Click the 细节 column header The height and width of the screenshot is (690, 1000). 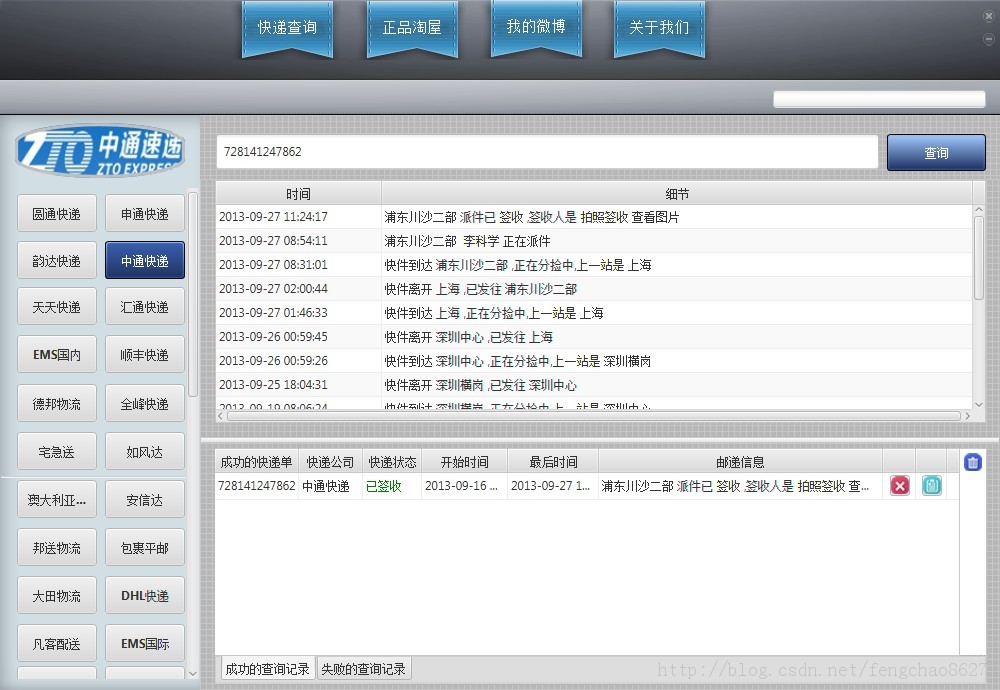click(x=677, y=194)
